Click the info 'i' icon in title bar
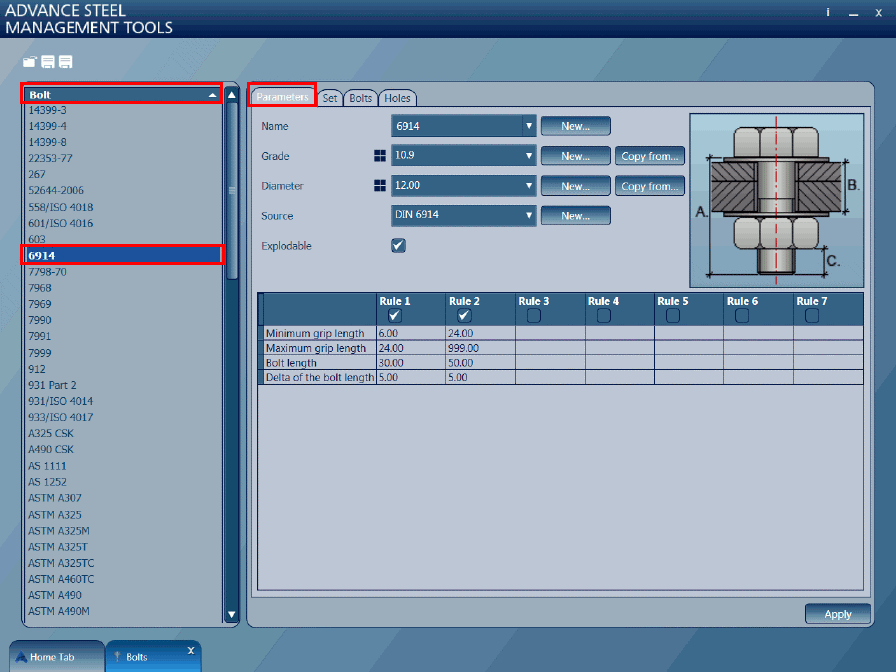 [827, 12]
